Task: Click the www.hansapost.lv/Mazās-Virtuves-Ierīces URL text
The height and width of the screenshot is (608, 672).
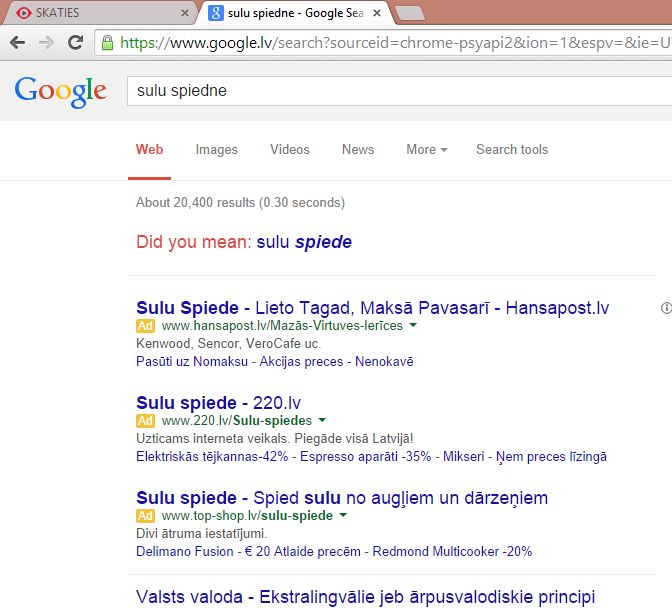Action: tap(282, 326)
